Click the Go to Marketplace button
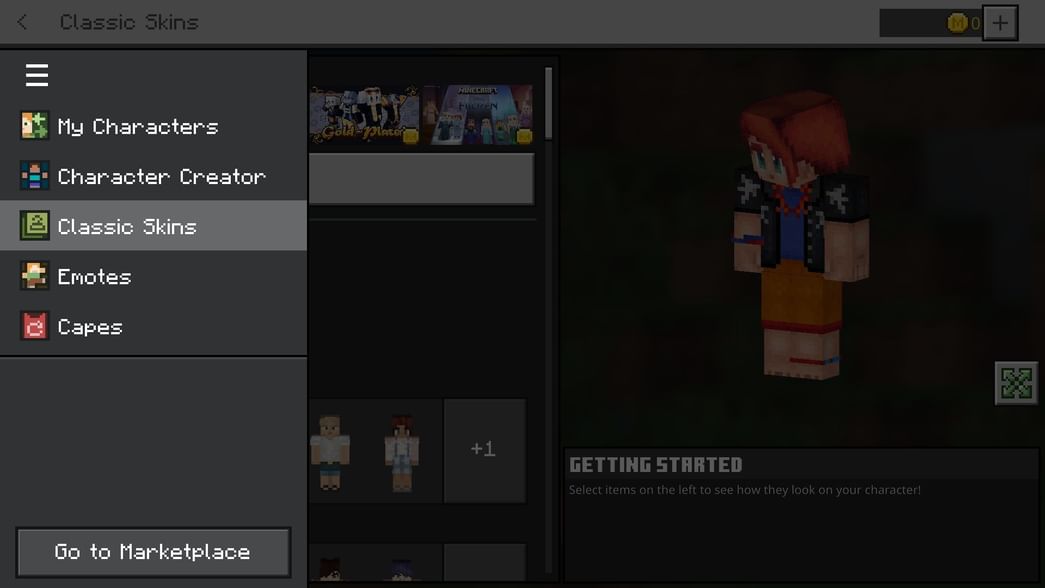 point(153,551)
